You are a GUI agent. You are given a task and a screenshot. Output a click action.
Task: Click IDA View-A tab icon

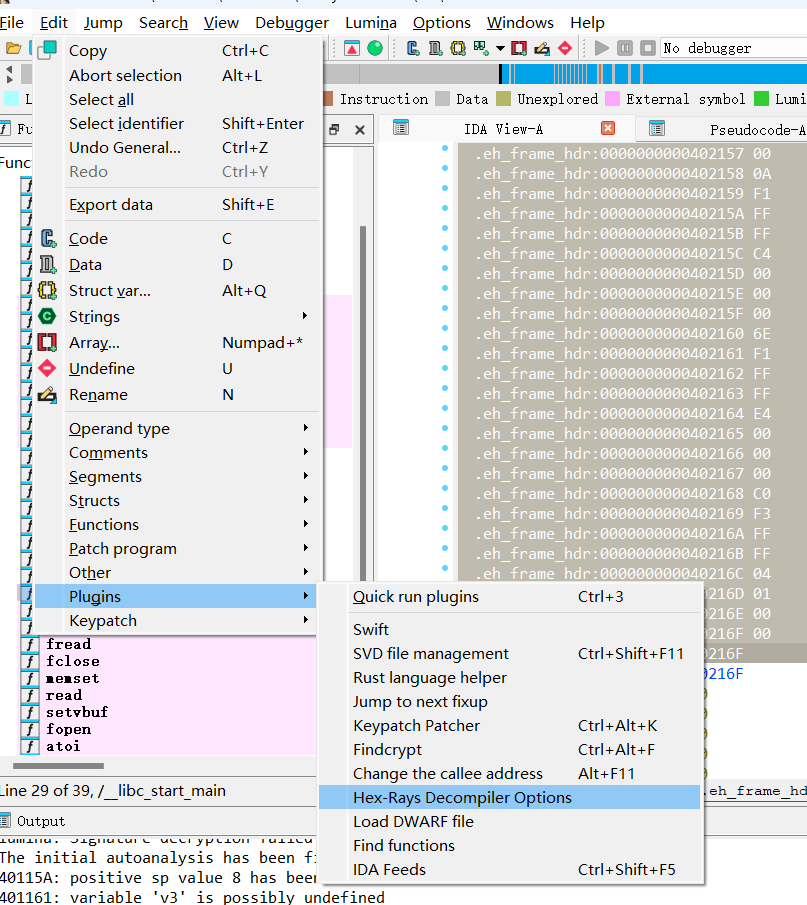point(401,128)
